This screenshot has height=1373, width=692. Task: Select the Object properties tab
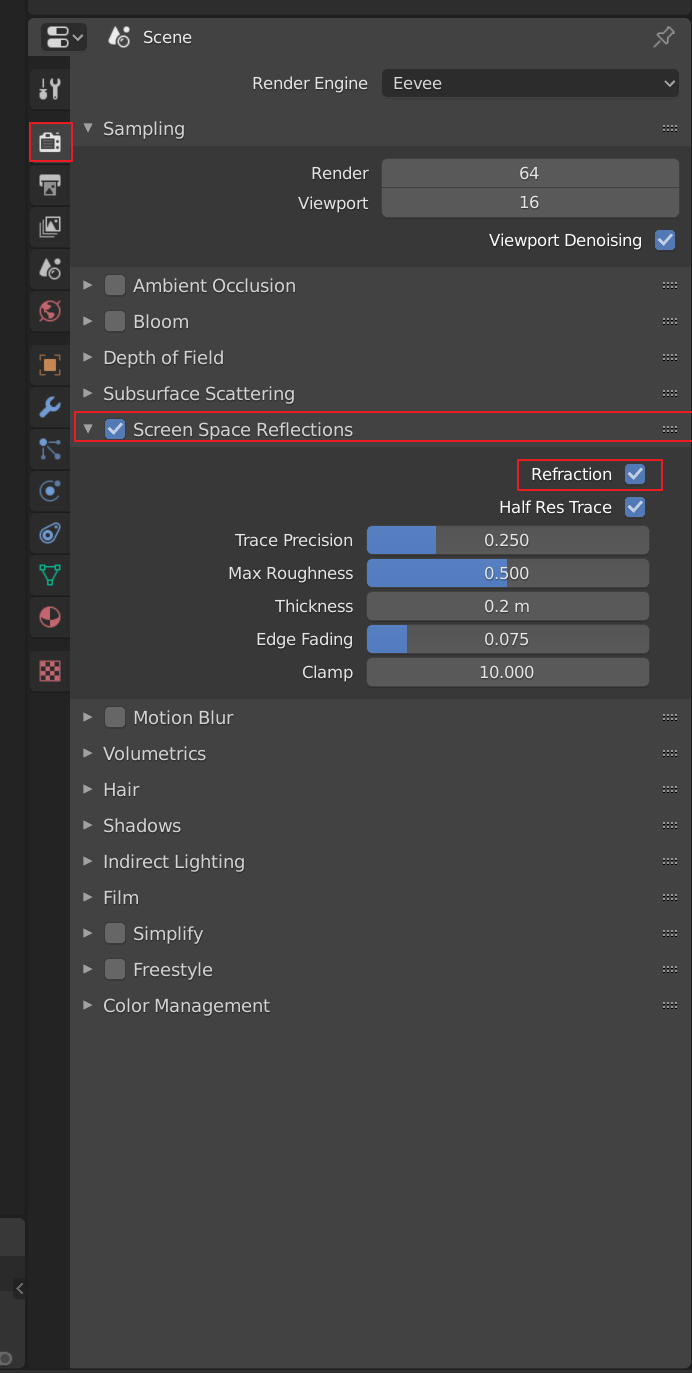pyautogui.click(x=50, y=364)
